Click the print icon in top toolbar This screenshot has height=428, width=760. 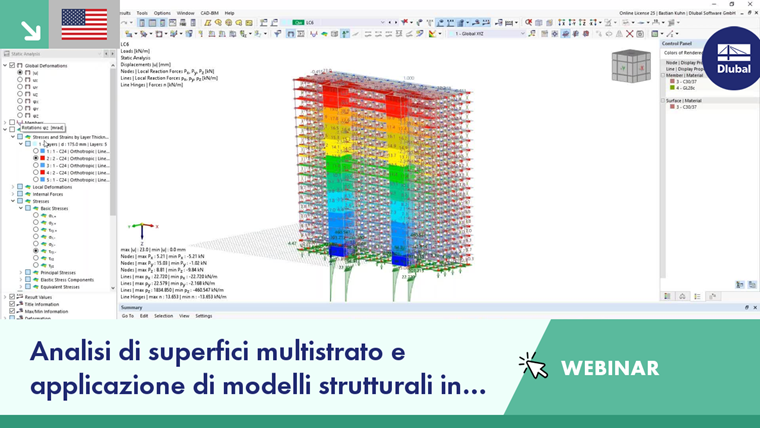[x=183, y=23]
